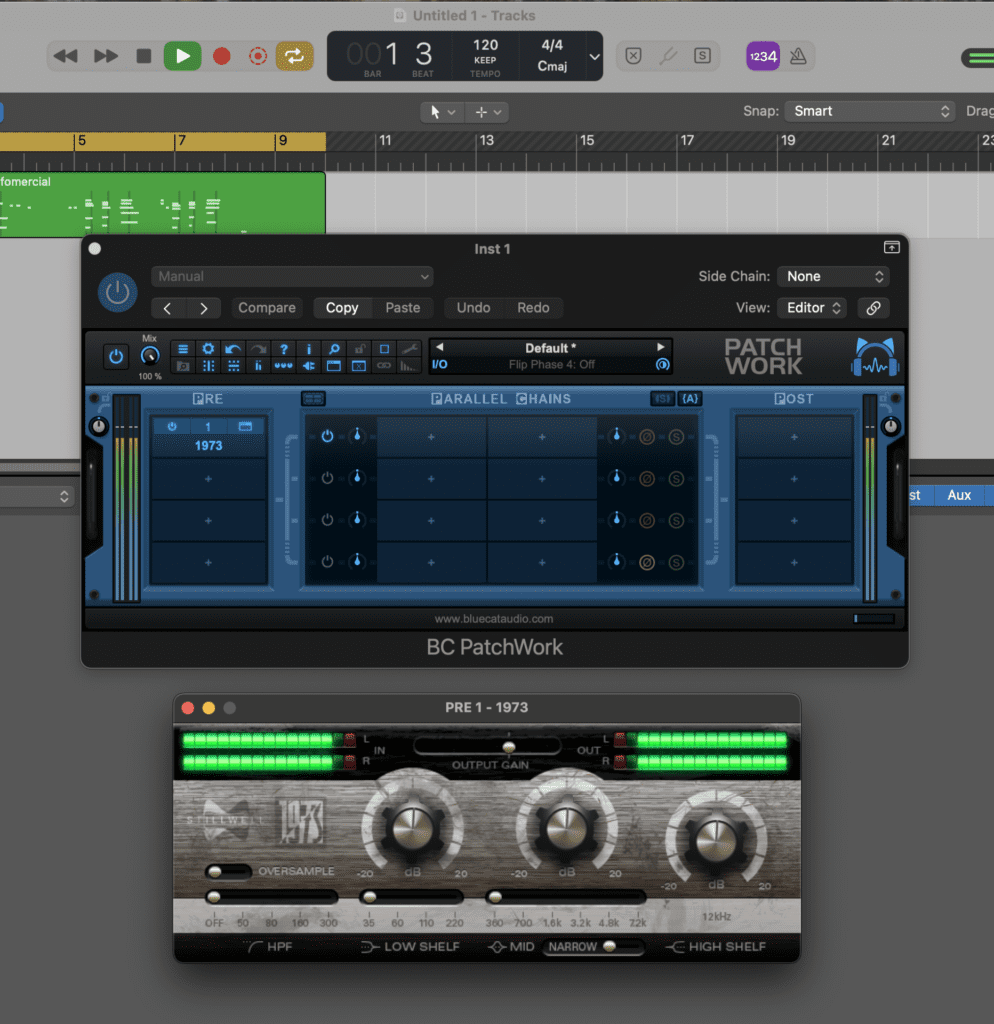Start recording with the red record button
Screen dimensions: 994x1024
221,56
